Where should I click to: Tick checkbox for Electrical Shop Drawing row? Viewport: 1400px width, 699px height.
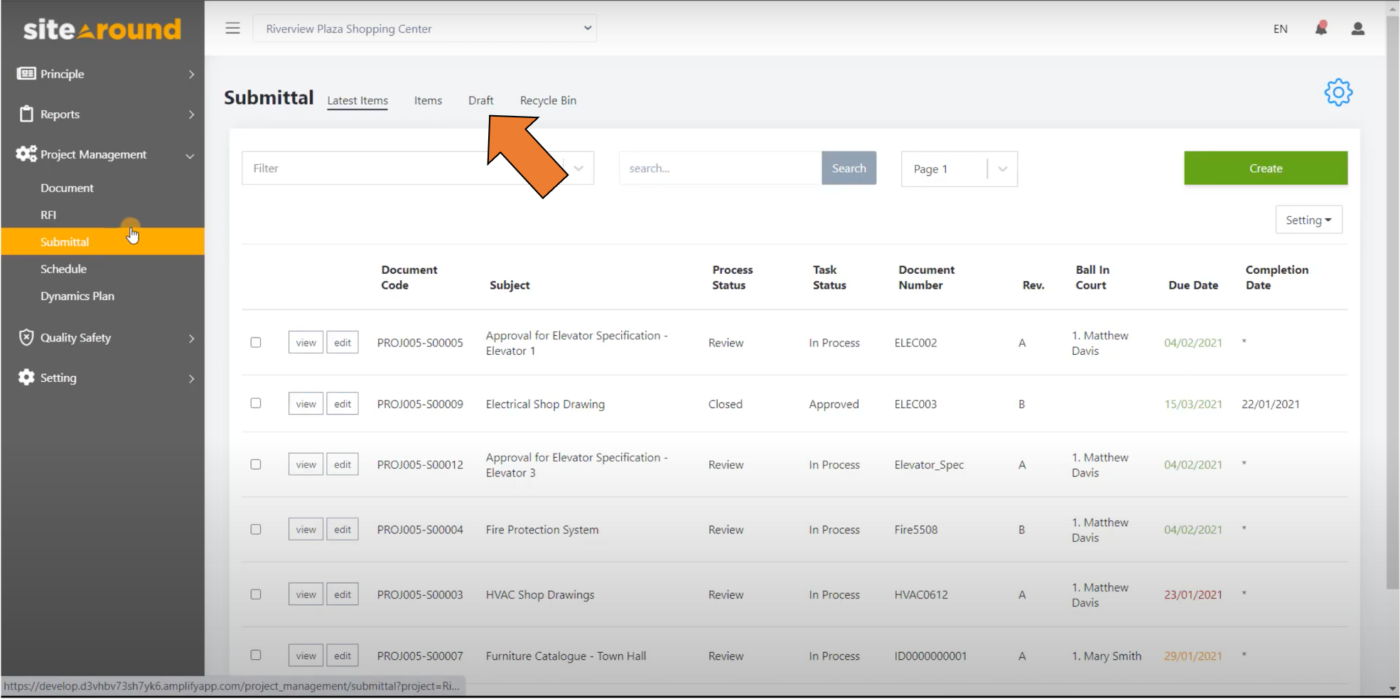256,403
